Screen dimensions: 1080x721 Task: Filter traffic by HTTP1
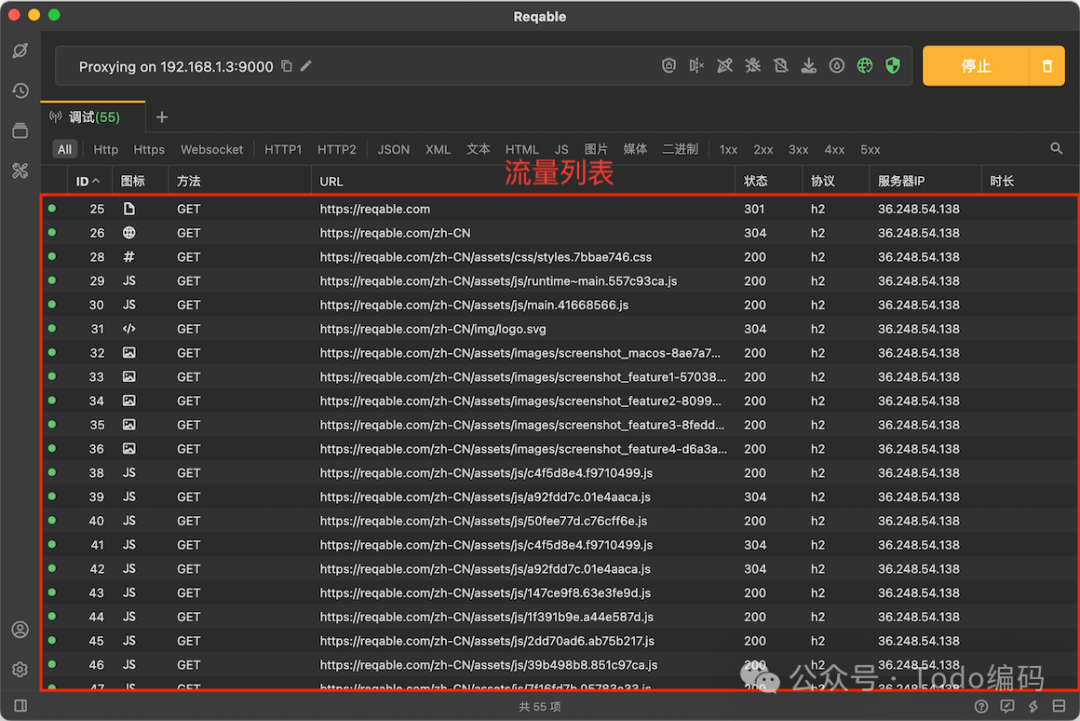[283, 149]
